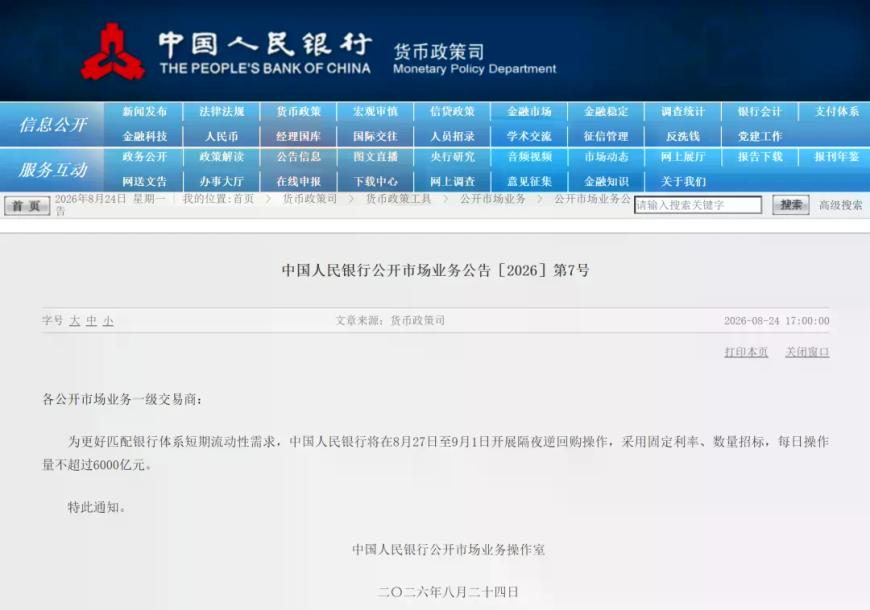Screen dimensions: 870x610
Task: Select 经理国库 in navigation
Action: 299,136
